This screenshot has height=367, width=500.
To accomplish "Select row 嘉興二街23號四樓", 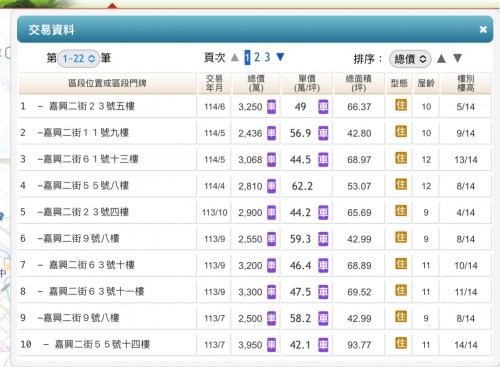I will click(x=255, y=212).
